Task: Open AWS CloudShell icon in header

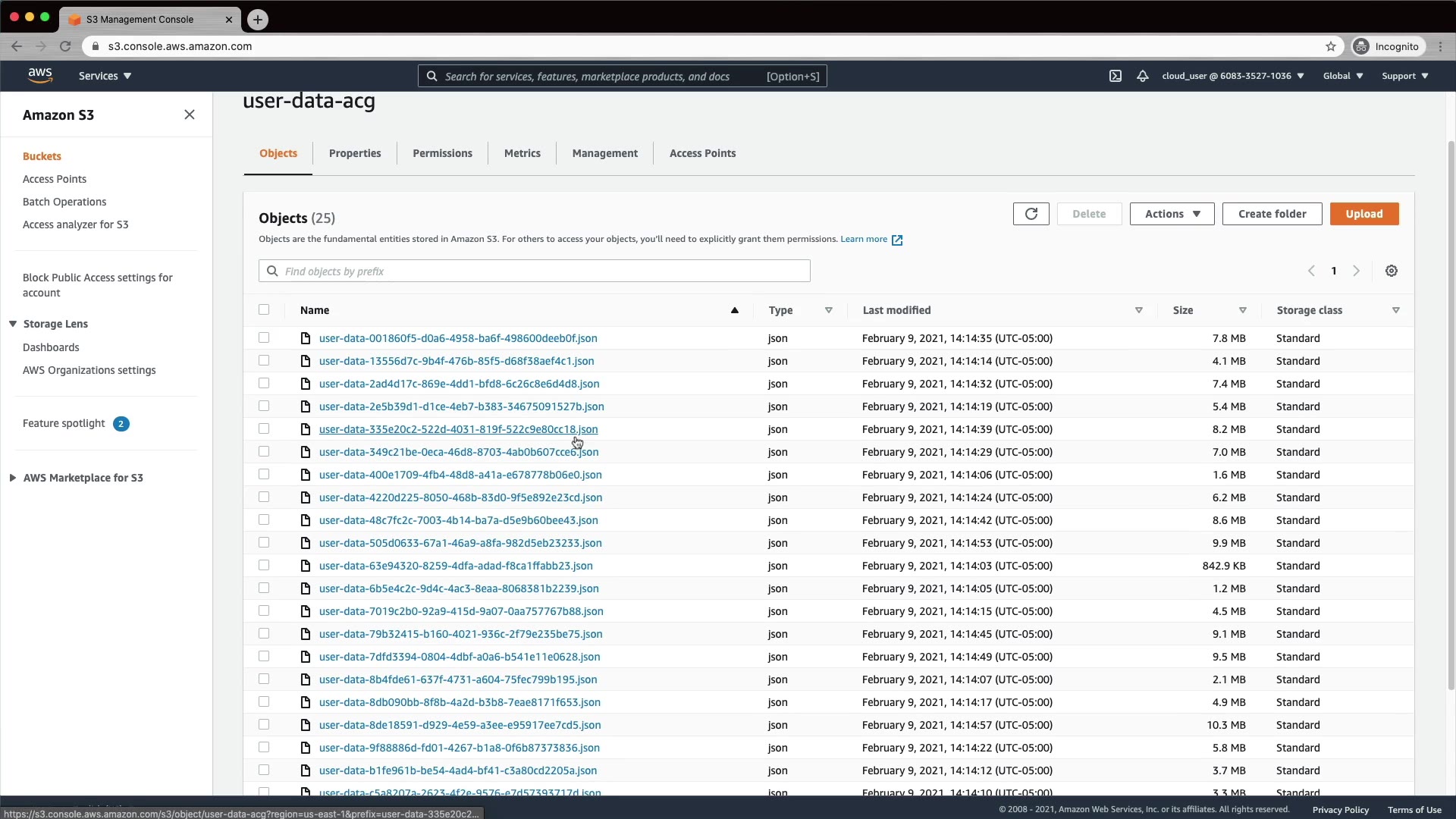Action: tap(1116, 76)
